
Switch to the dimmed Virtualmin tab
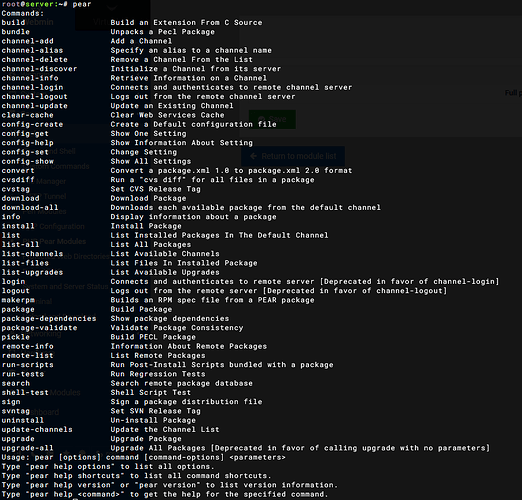tap(112, 22)
